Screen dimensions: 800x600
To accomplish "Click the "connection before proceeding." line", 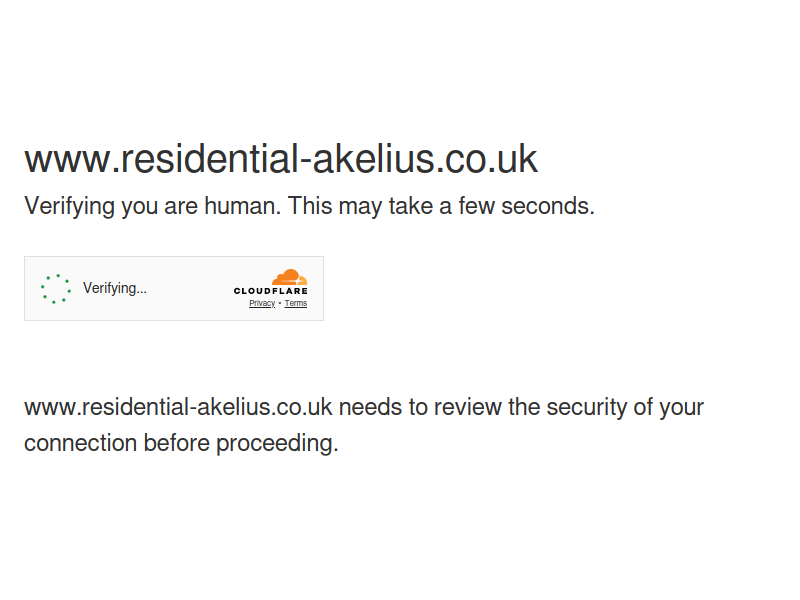I will click(181, 443).
